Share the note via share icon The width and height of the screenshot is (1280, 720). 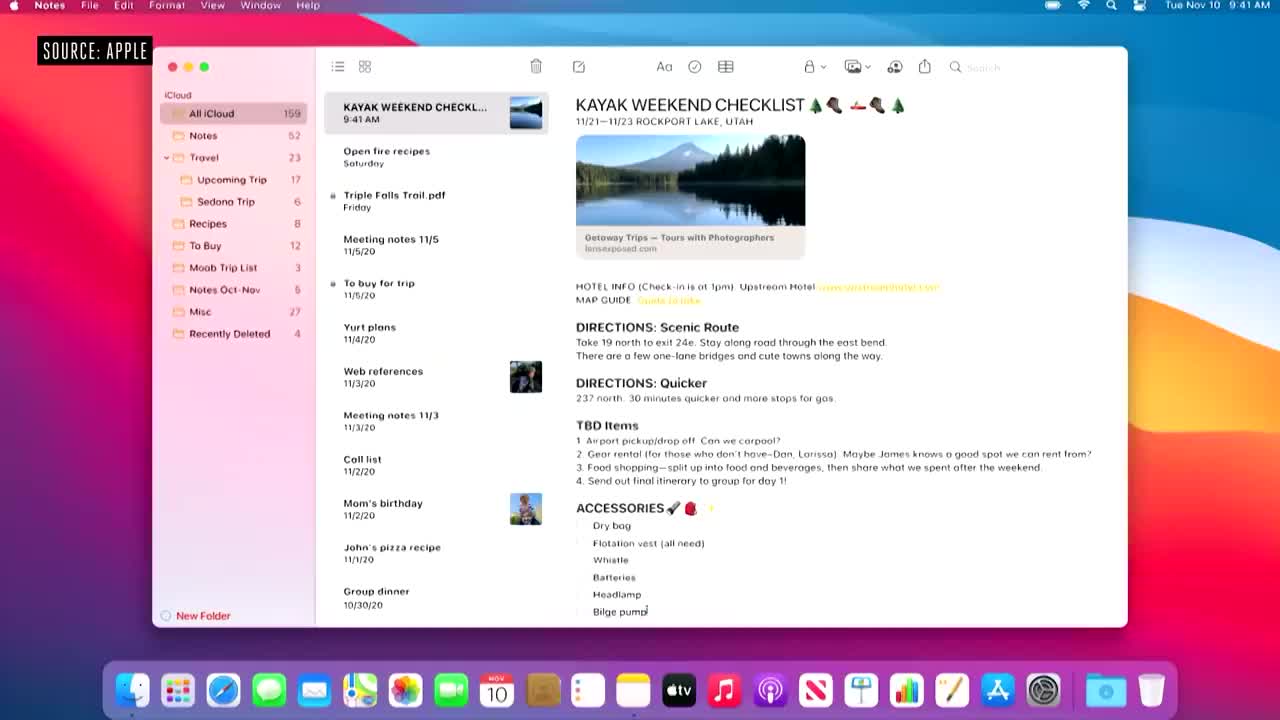[x=925, y=66]
